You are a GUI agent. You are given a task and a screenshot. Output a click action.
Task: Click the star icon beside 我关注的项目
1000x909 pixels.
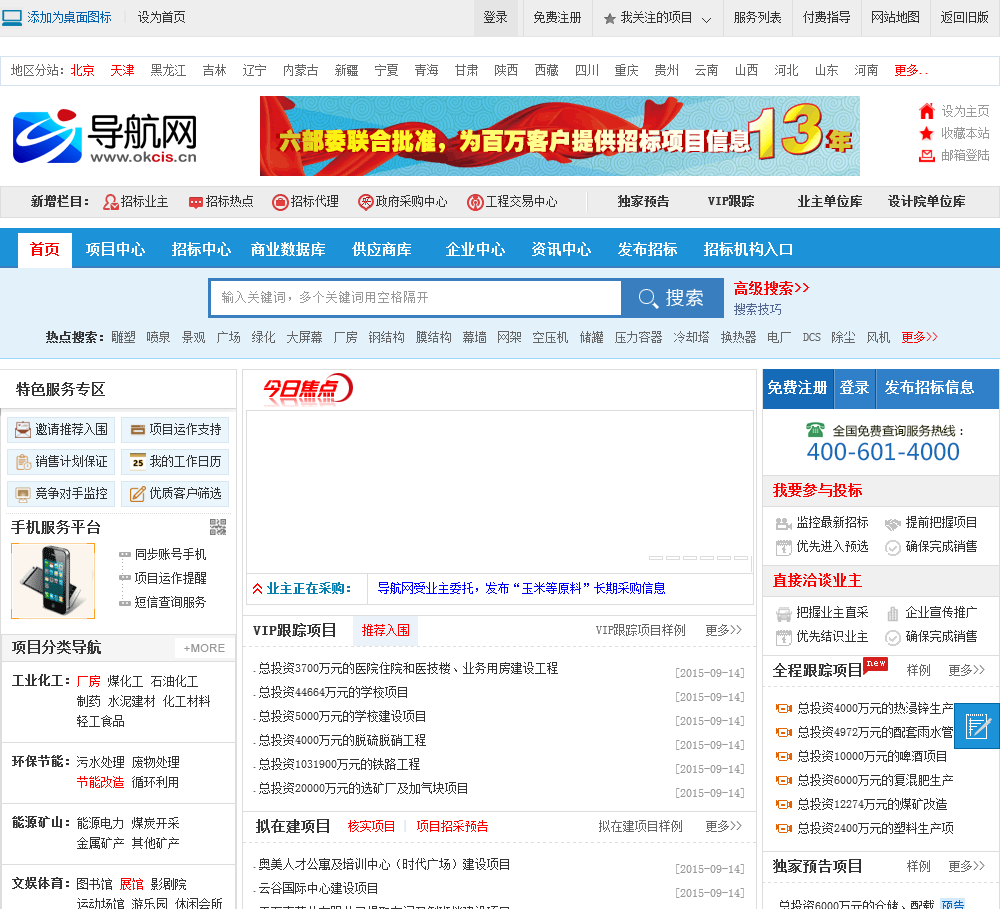click(x=609, y=18)
